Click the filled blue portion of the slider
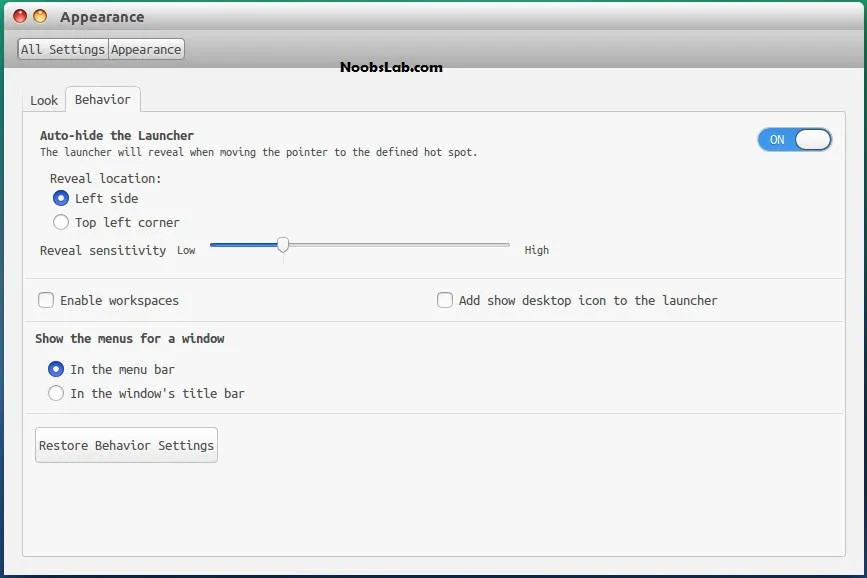Image resolution: width=867 pixels, height=578 pixels. click(x=244, y=245)
